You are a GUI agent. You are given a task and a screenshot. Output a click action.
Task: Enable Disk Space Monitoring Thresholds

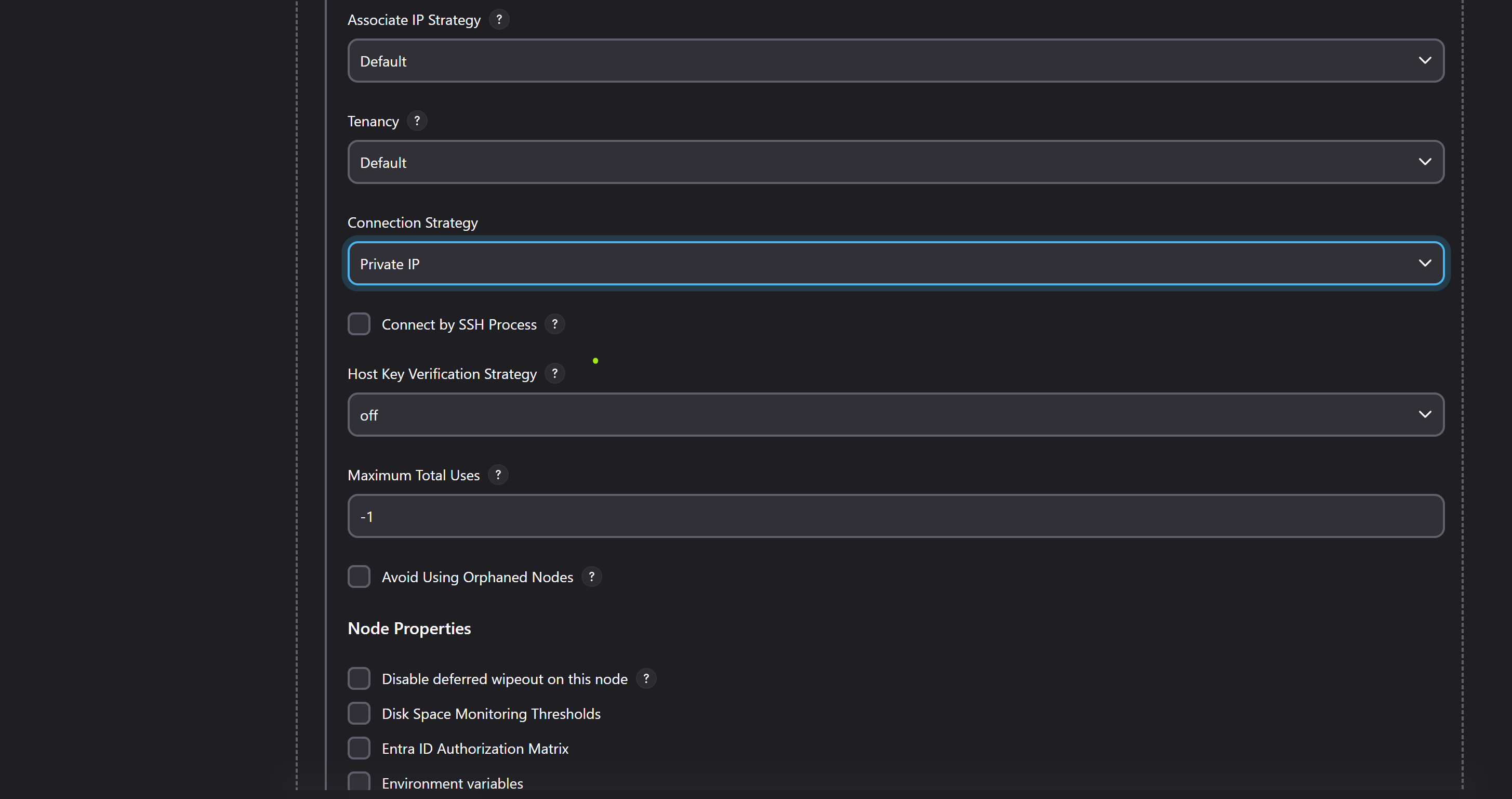point(359,713)
